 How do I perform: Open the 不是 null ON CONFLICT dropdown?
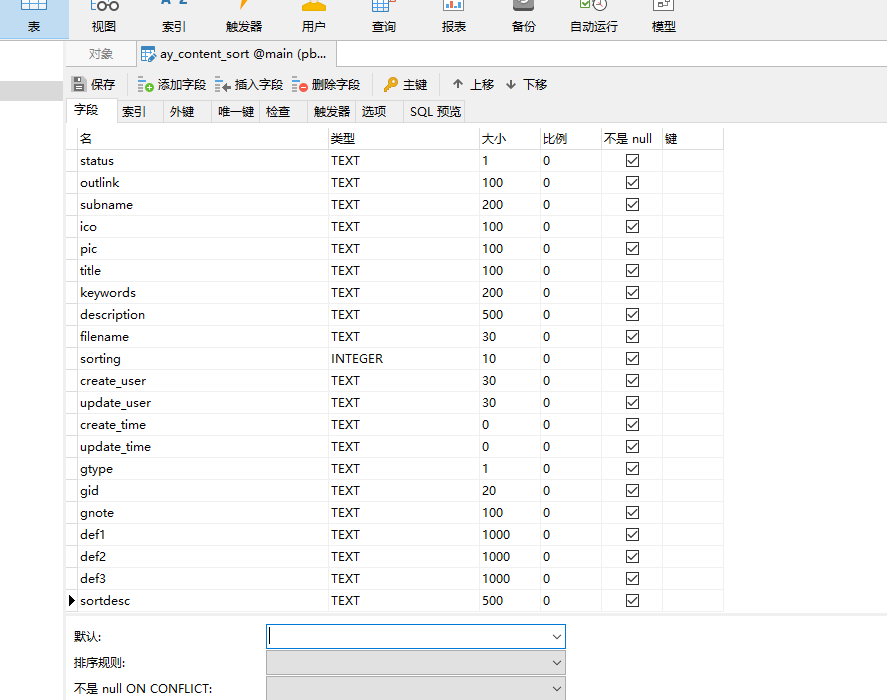(x=416, y=688)
